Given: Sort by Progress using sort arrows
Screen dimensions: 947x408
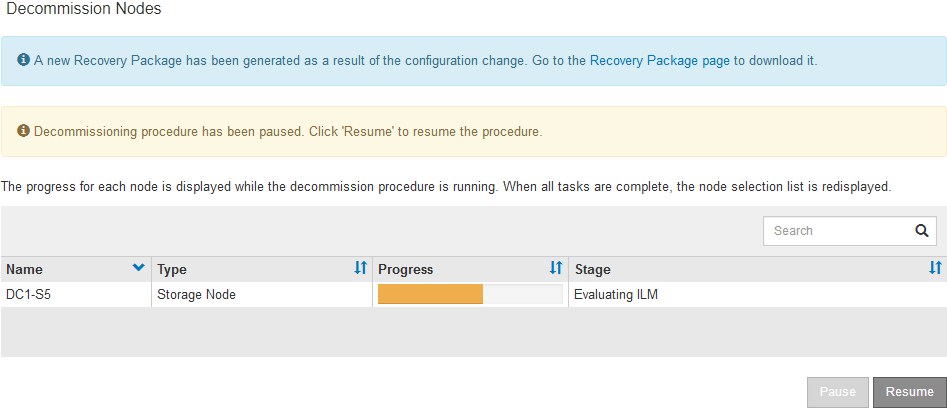Looking at the screenshot, I should (x=556, y=268).
